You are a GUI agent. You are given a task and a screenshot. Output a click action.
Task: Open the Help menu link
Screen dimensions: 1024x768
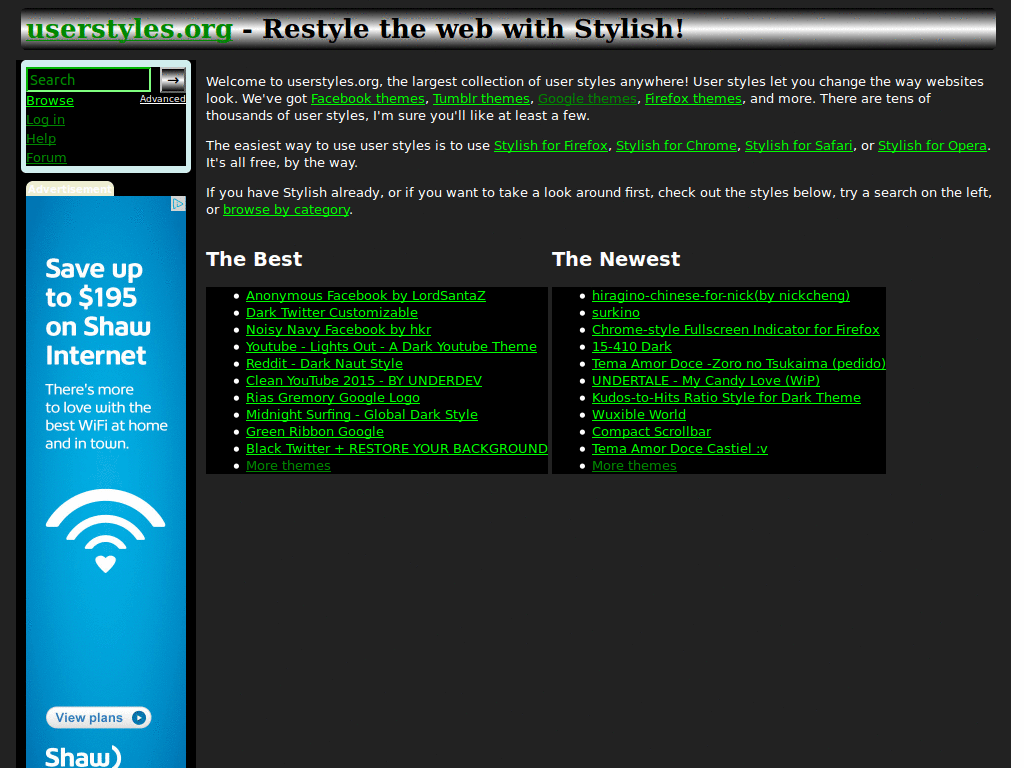41,138
